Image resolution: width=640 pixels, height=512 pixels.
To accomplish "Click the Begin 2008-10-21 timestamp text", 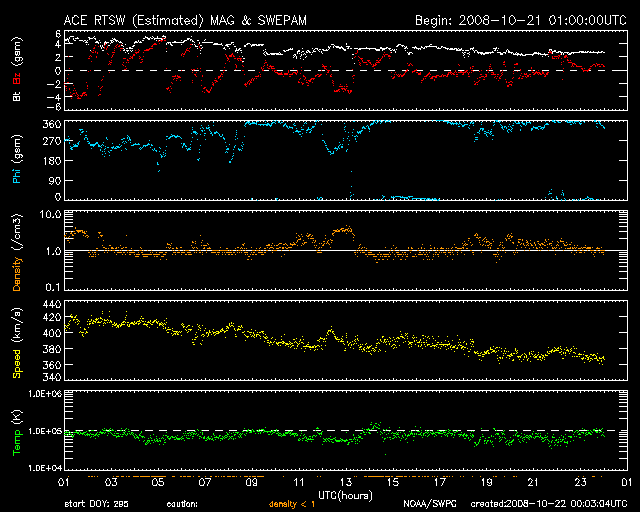I will click(518, 20).
